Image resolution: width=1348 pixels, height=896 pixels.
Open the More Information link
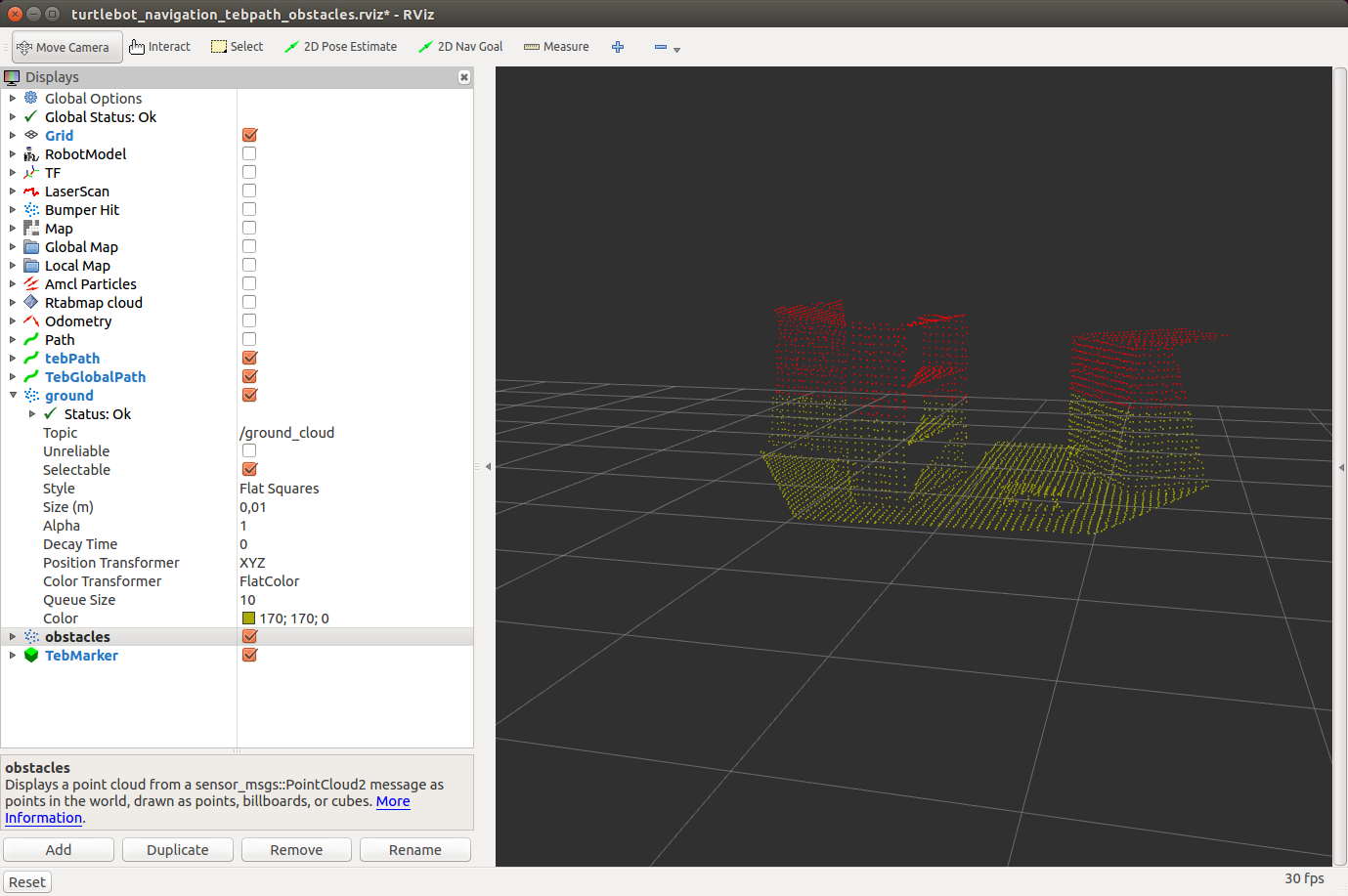393,801
